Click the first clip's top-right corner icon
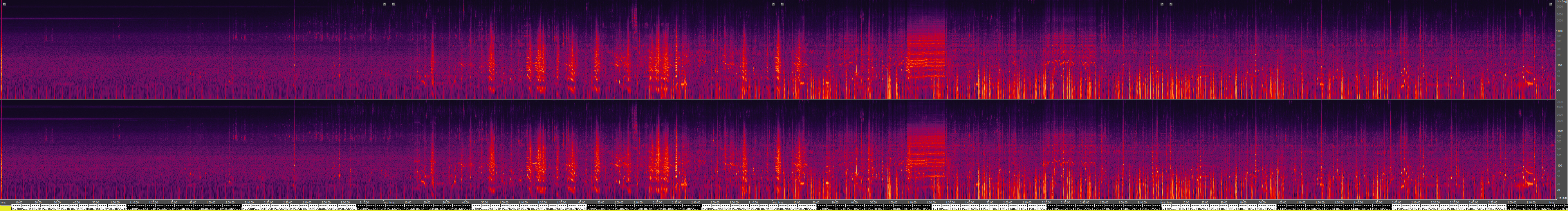This screenshot has width=1568, height=211. [384, 4]
